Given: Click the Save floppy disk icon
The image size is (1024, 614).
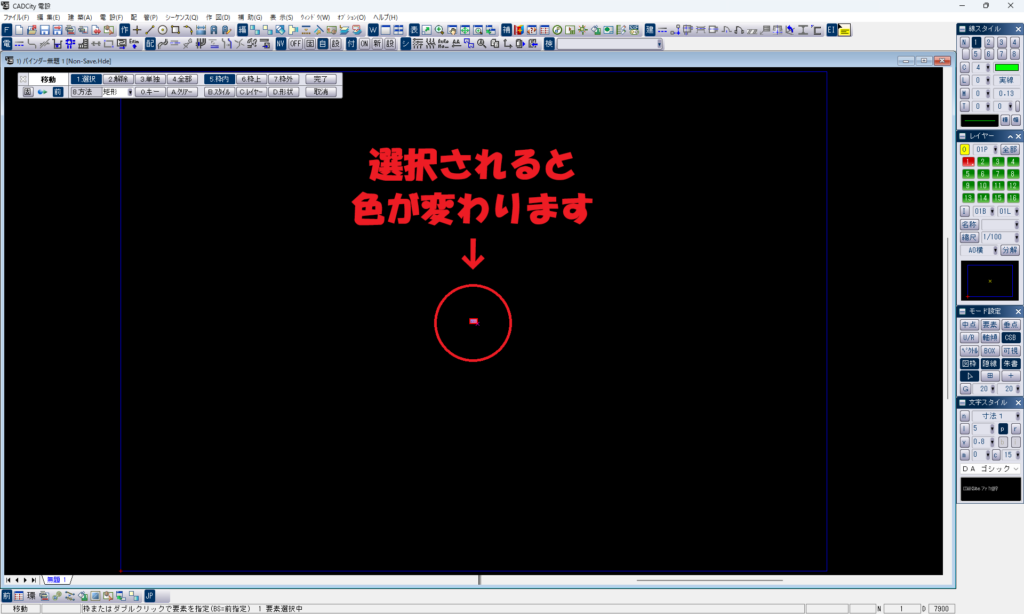Looking at the screenshot, I should pyautogui.click(x=44, y=30).
